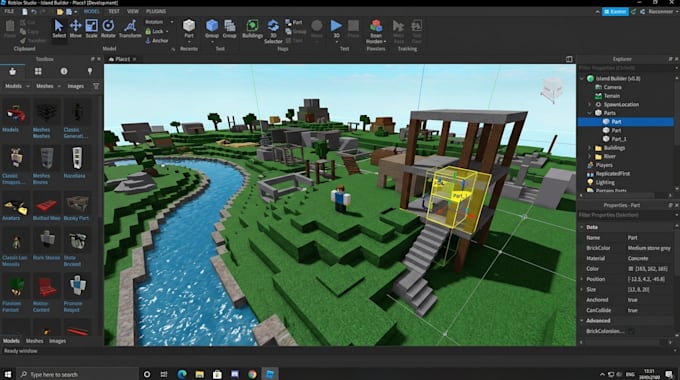Switch to the TEST ribbon tab
Screen dimensions: 680x380
tap(114, 11)
